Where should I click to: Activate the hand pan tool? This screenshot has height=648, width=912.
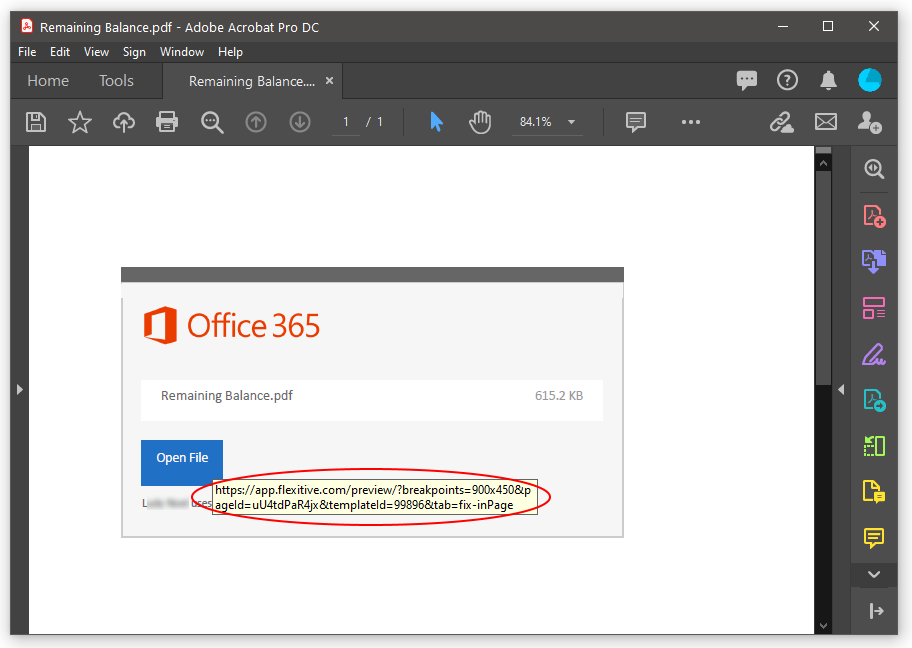pyautogui.click(x=480, y=122)
